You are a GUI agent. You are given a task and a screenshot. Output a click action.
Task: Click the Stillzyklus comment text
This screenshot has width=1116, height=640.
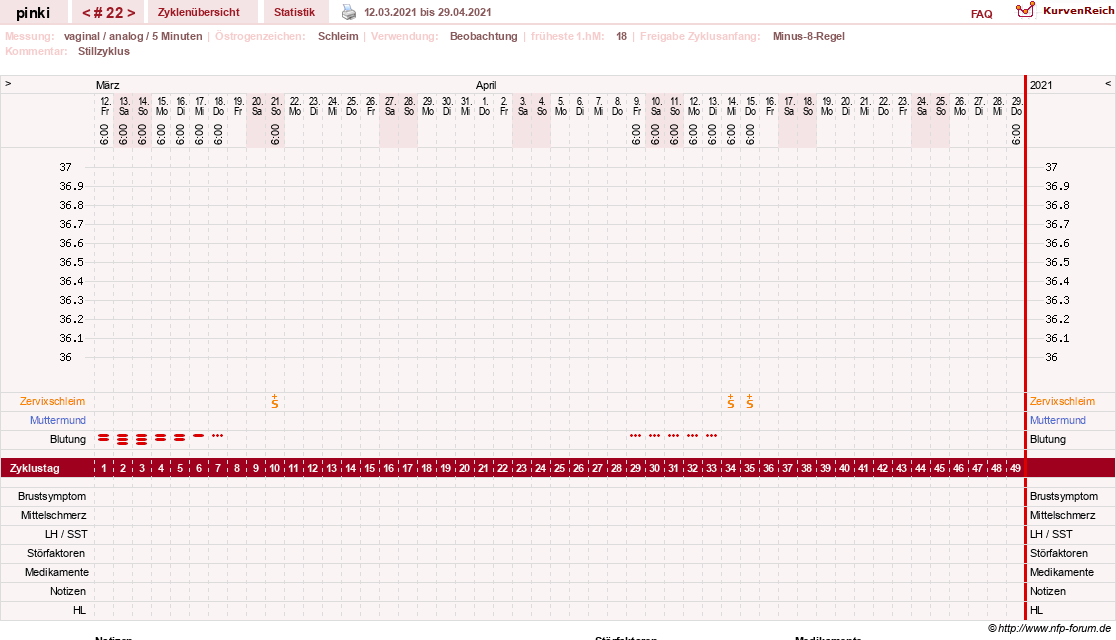[104, 51]
